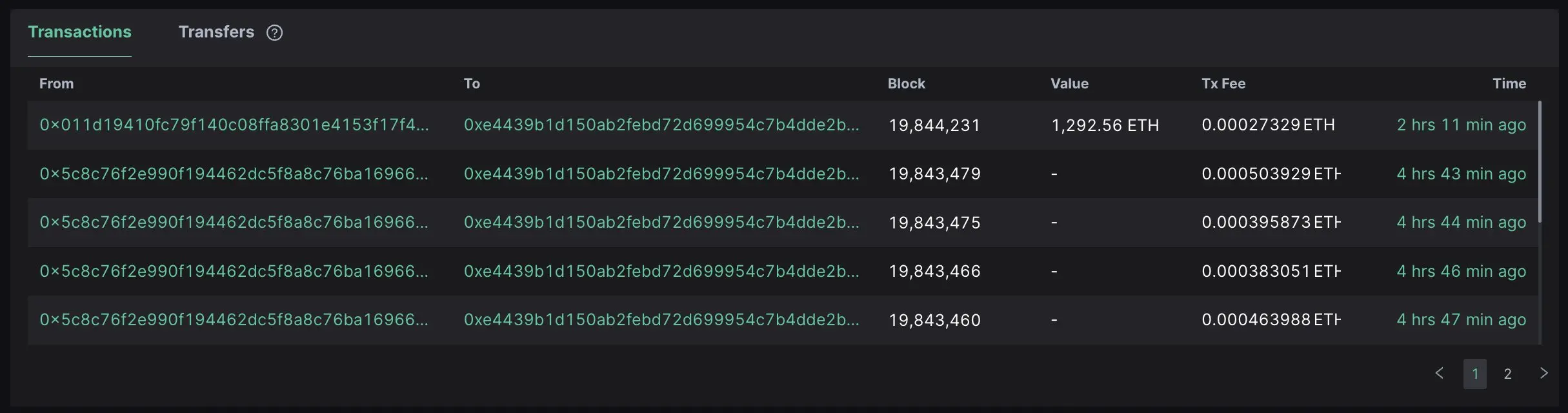Click the Tx Fee column header
The height and width of the screenshot is (413, 1568).
1223,83
